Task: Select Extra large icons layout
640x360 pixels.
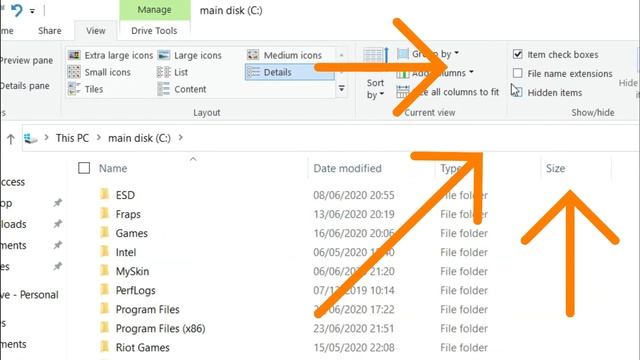Action: [110, 55]
